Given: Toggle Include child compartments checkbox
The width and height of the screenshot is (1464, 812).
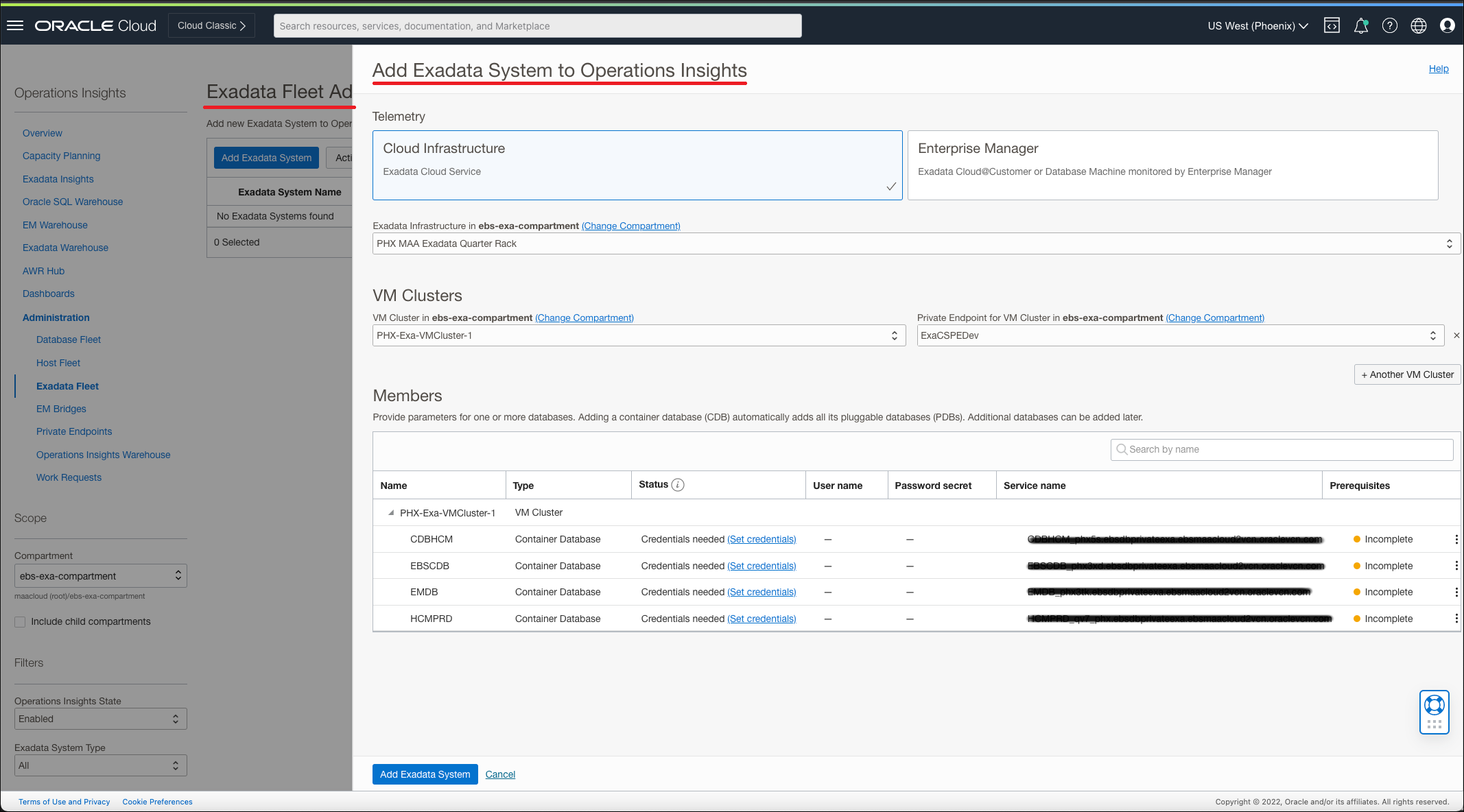Looking at the screenshot, I should point(20,621).
